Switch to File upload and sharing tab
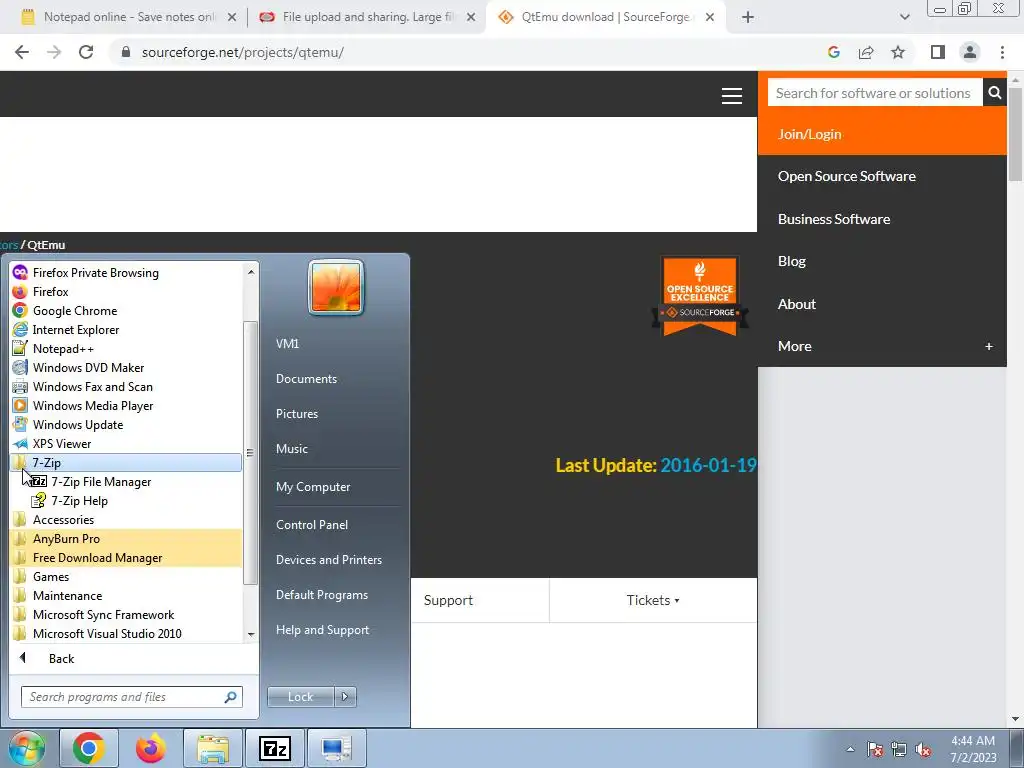Image resolution: width=1024 pixels, height=768 pixels. coord(367,17)
